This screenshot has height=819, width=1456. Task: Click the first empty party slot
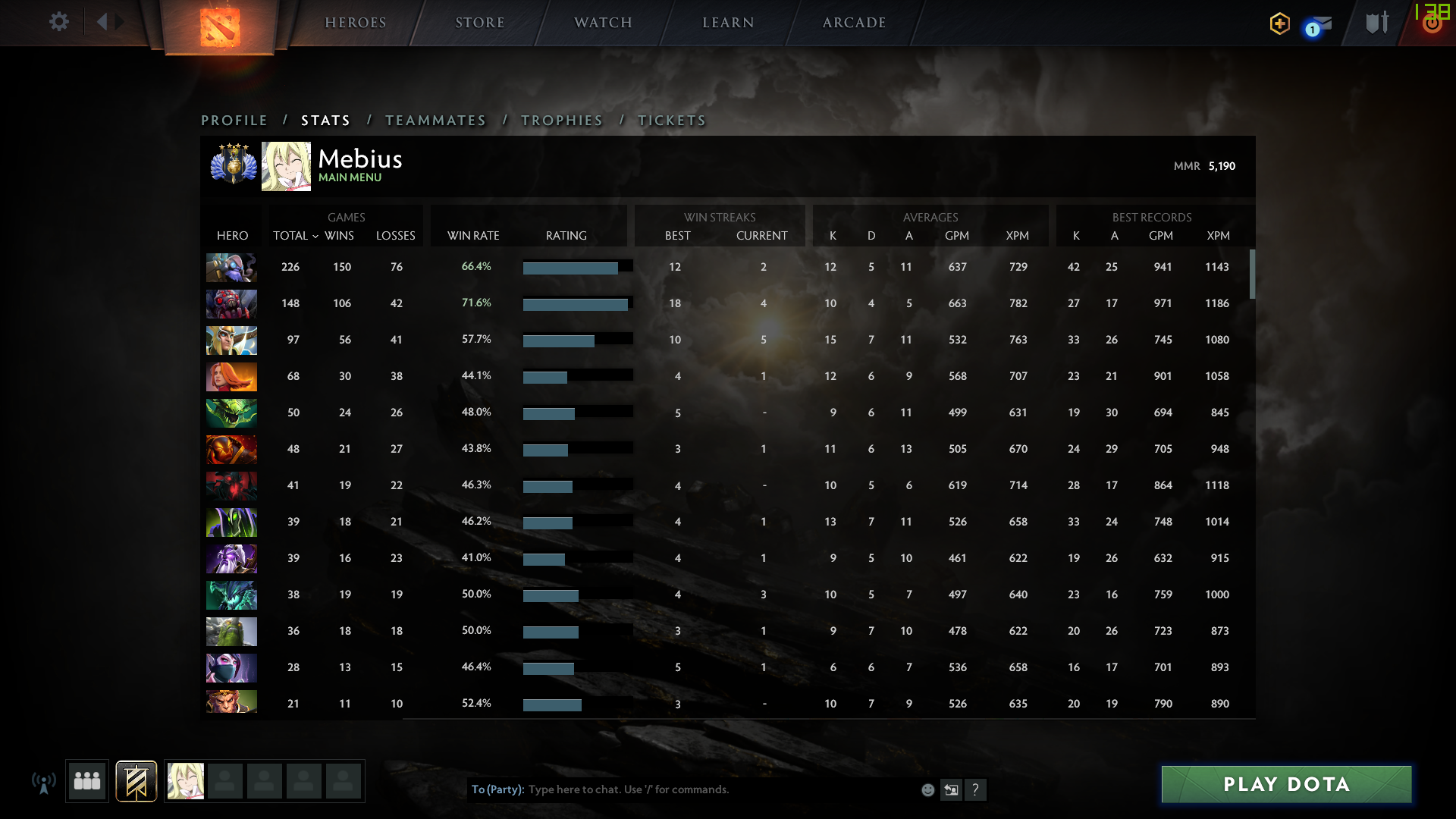tap(225, 781)
